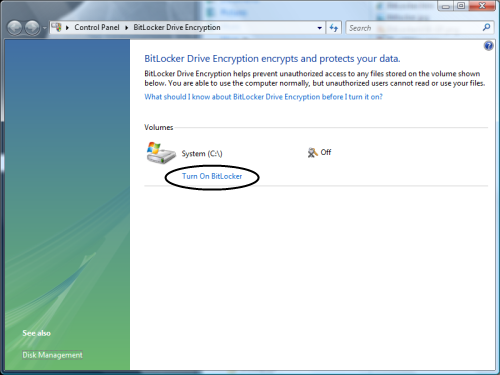Select BitLocker Drive Encryption breadcrumb

(177, 27)
